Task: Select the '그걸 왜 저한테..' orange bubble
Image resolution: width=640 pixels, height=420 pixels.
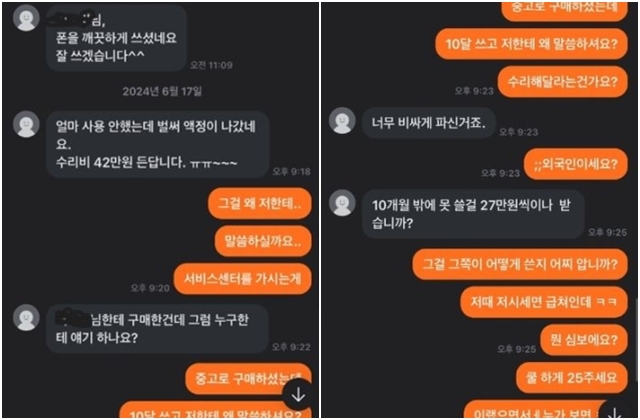Action: coord(260,203)
